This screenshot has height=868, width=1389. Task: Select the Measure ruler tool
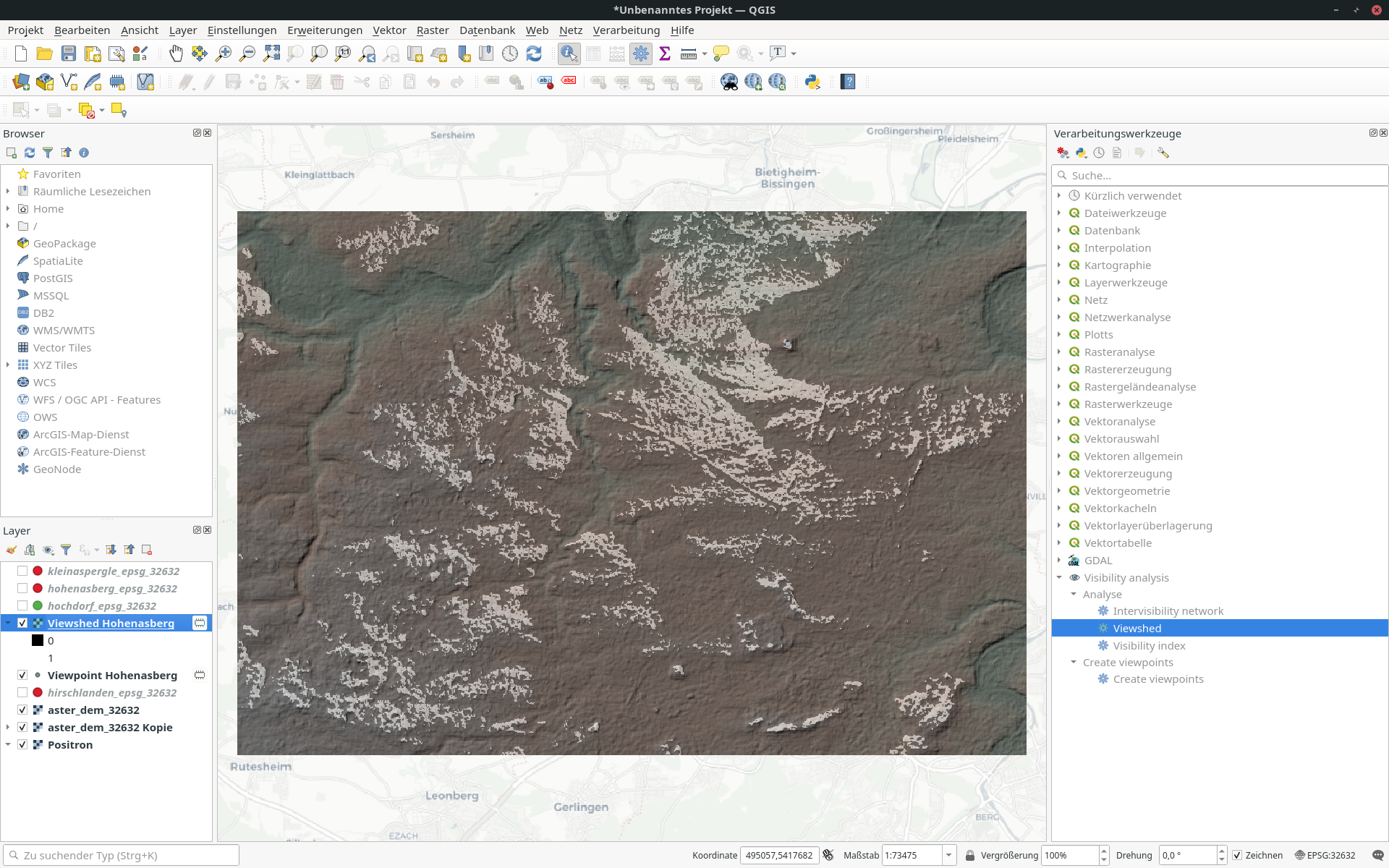click(689, 54)
